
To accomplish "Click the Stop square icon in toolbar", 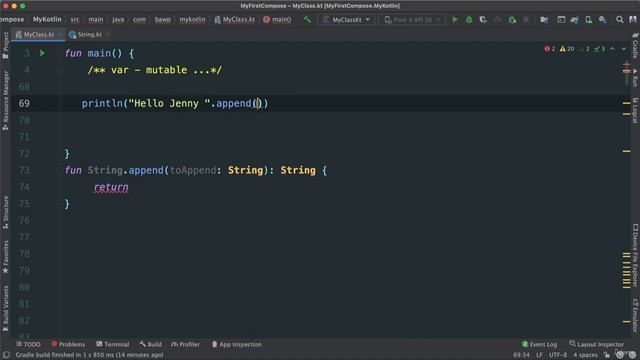I will tap(526, 20).
